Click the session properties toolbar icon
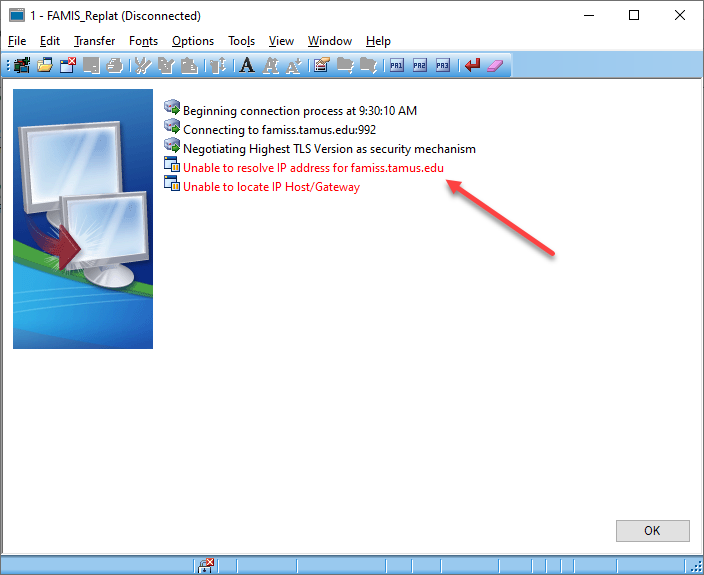The image size is (704, 575). click(321, 66)
